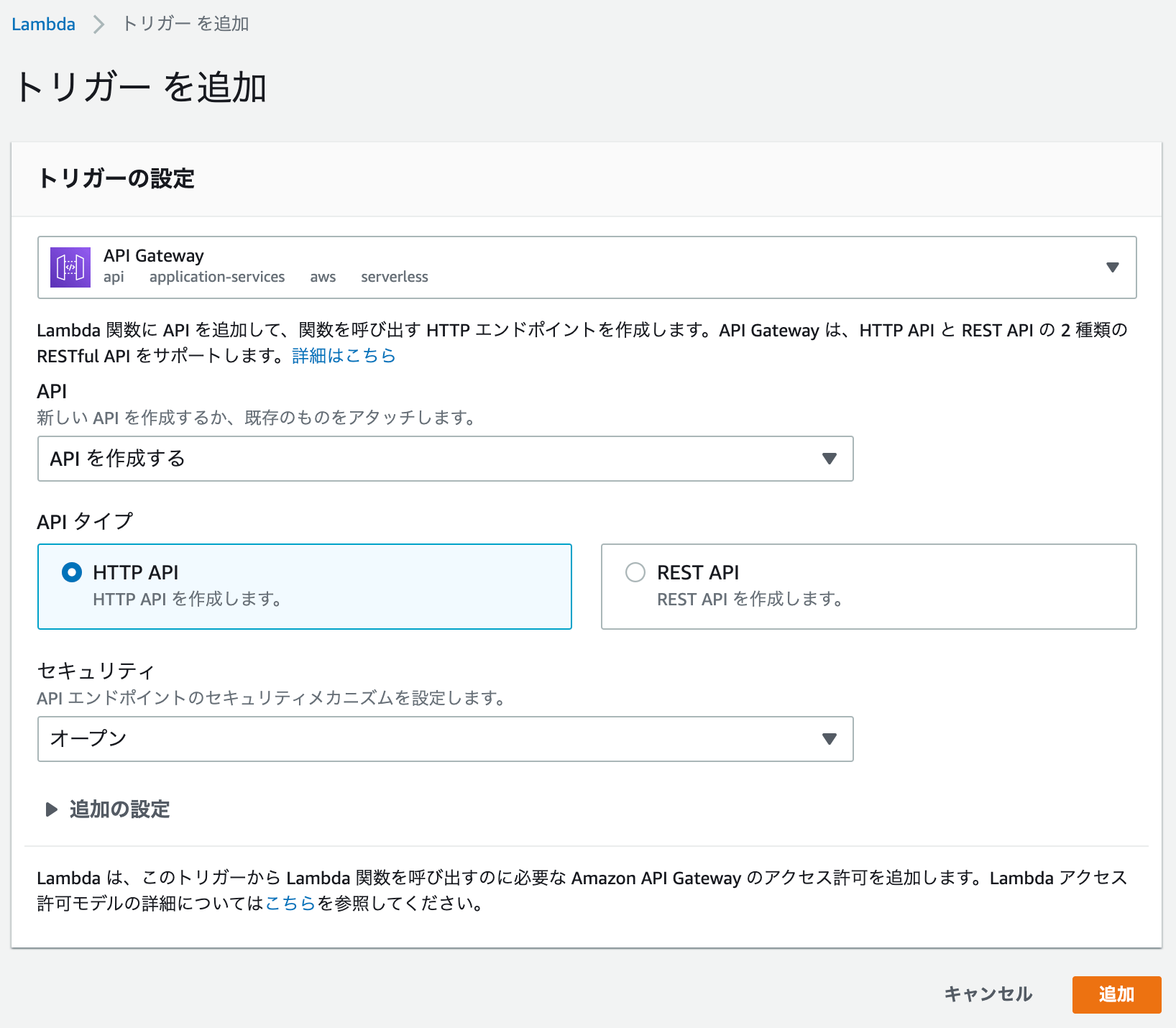The height and width of the screenshot is (1028, 1176).
Task: Click the 'aws' tag text
Action: [x=323, y=277]
